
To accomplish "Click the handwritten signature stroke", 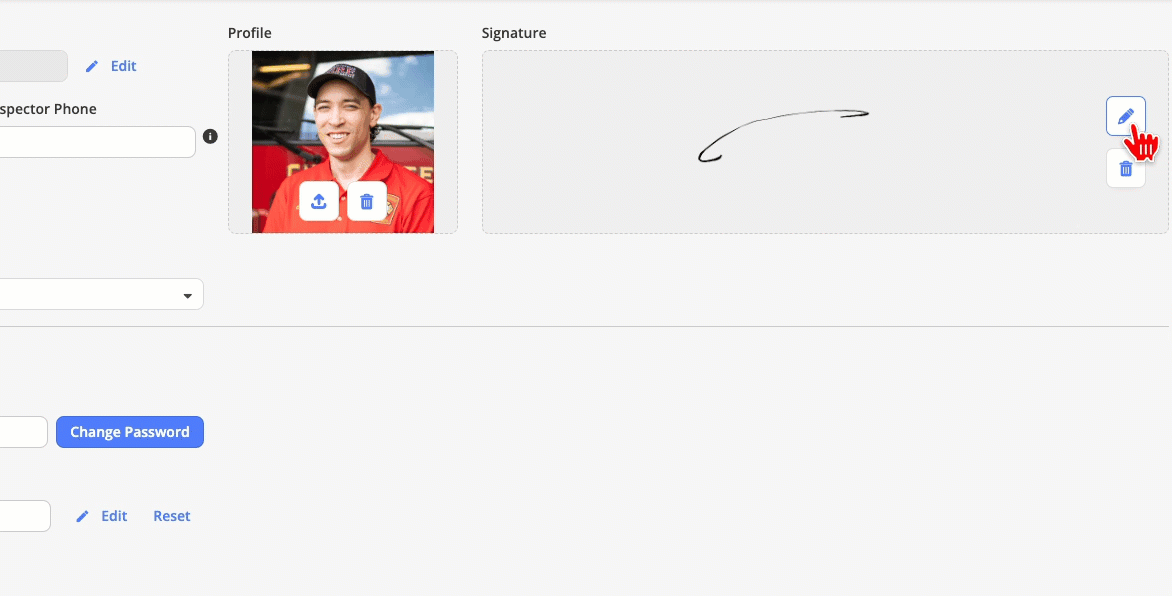I will pos(783,135).
